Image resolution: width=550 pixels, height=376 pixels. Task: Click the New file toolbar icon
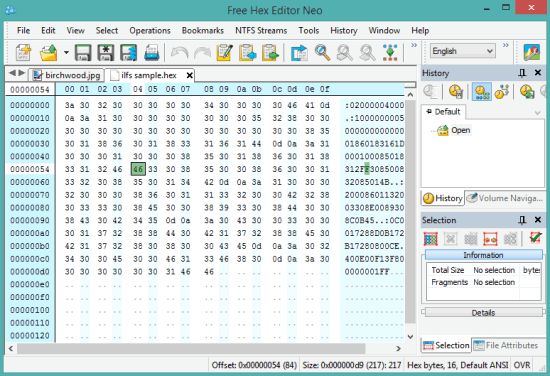pos(23,52)
